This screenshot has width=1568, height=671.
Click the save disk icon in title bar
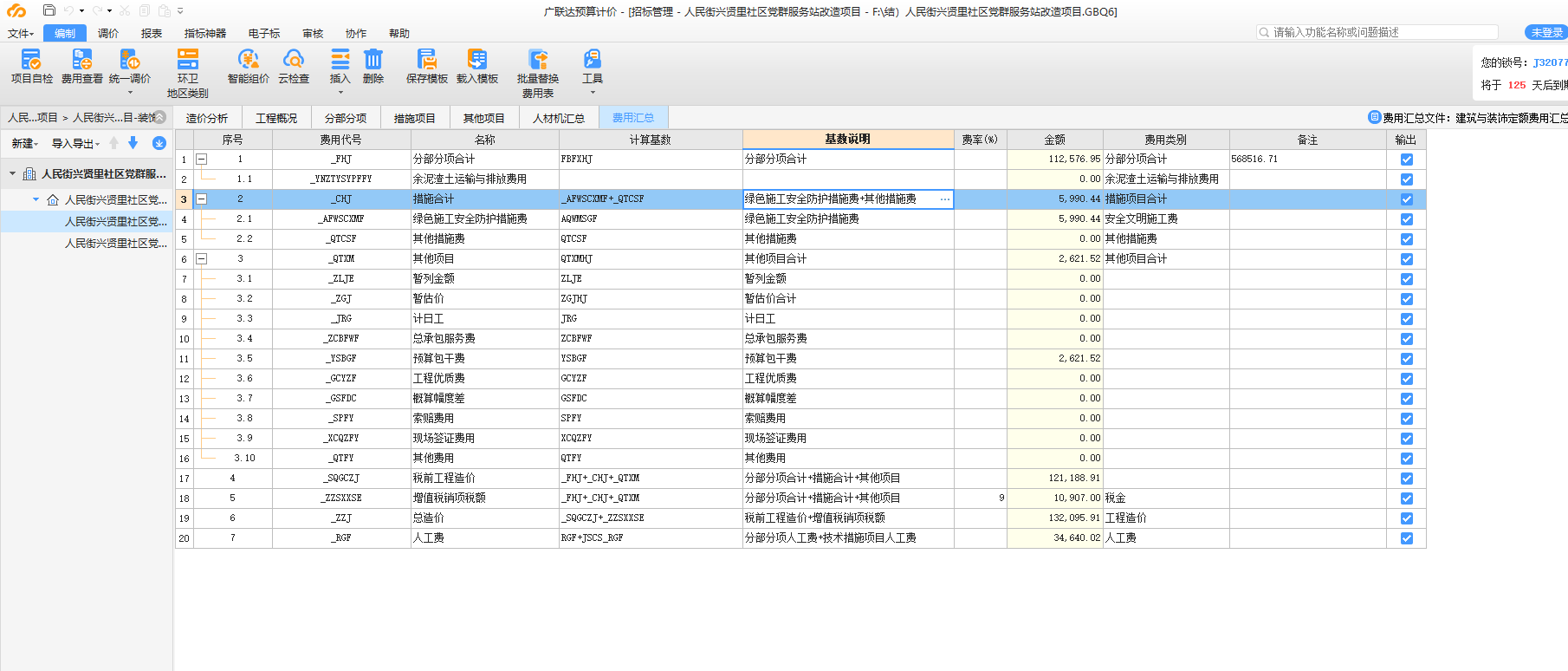coord(49,10)
